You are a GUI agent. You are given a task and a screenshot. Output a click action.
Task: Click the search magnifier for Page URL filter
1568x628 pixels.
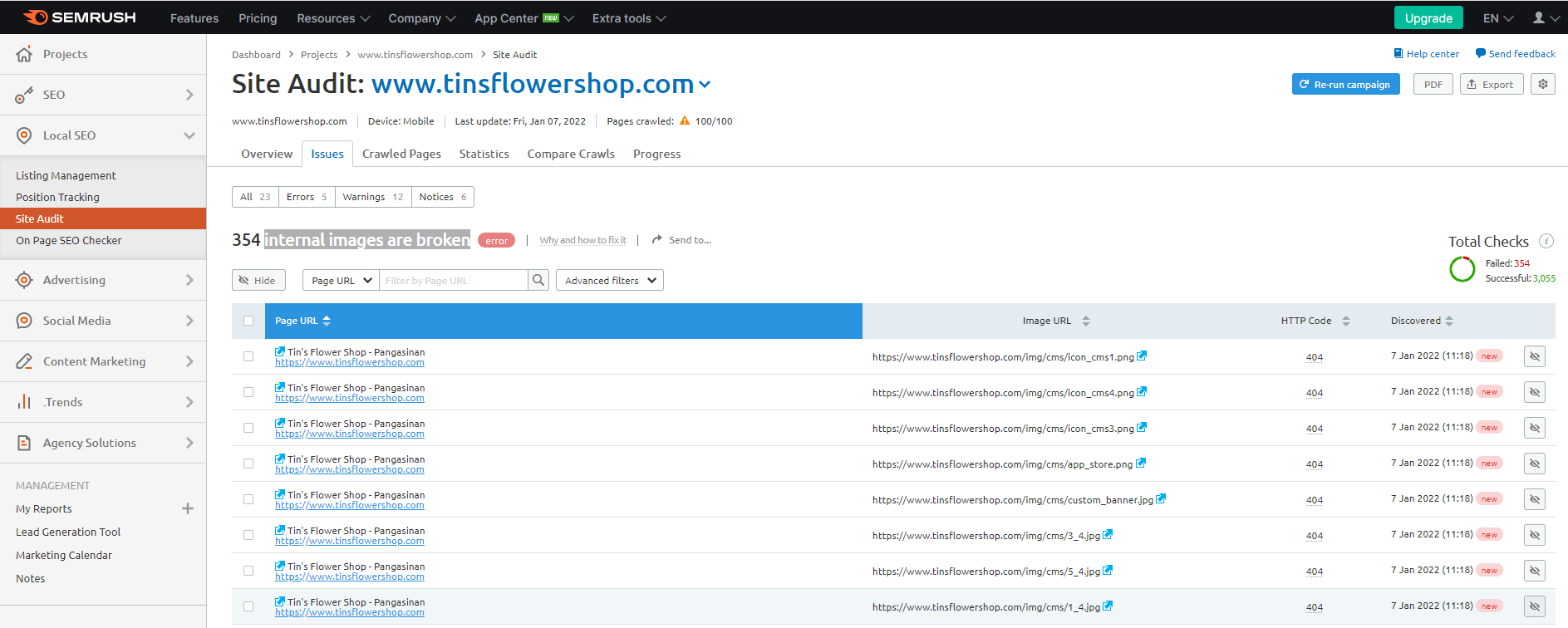pos(538,280)
